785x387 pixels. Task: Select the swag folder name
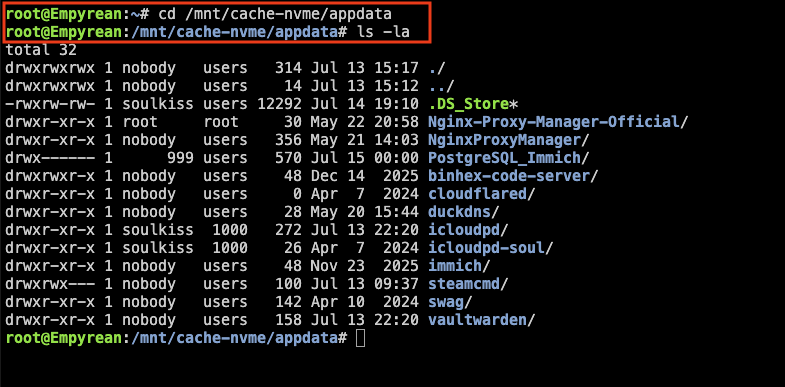pyautogui.click(x=446, y=302)
